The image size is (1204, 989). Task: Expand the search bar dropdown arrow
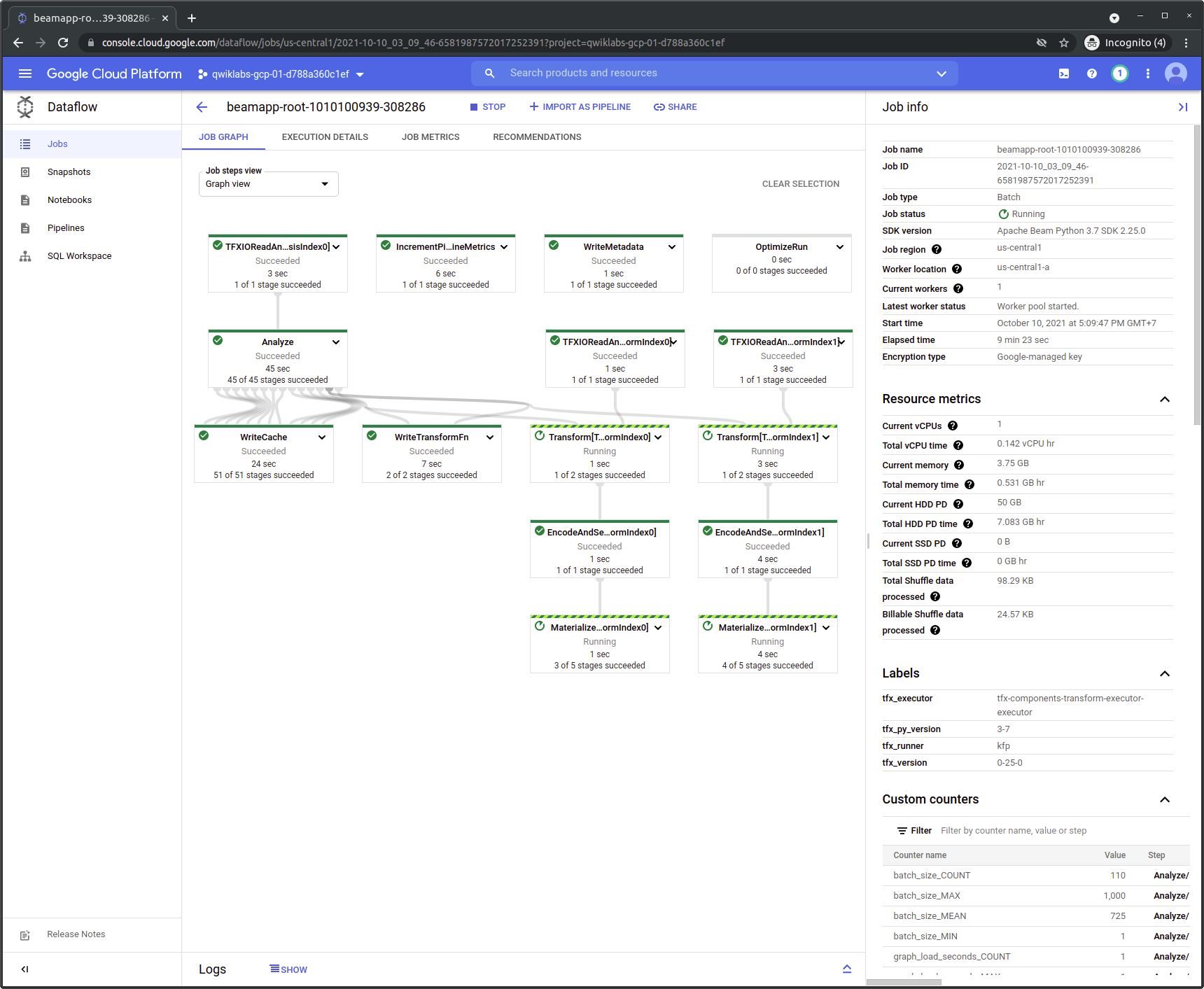point(941,73)
